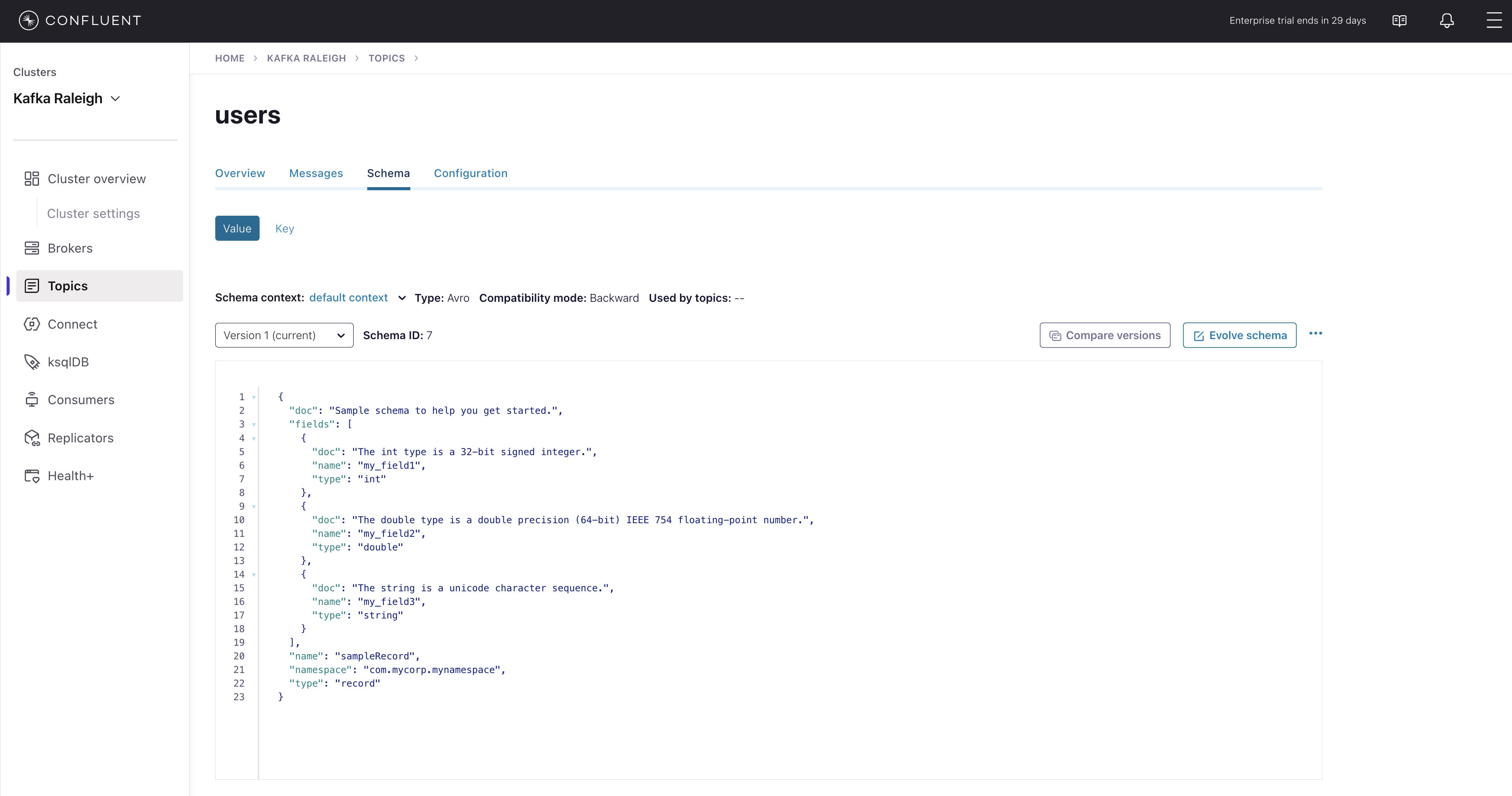
Task: Open the more options ellipsis menu
Action: 1315,333
